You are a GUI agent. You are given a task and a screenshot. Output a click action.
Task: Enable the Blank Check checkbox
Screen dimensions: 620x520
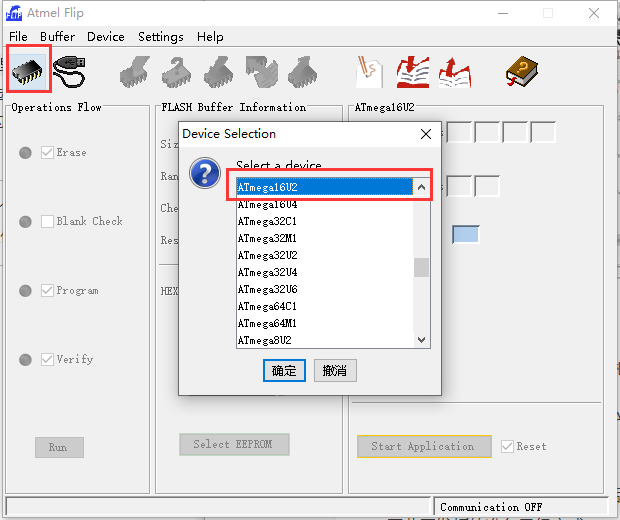47,222
